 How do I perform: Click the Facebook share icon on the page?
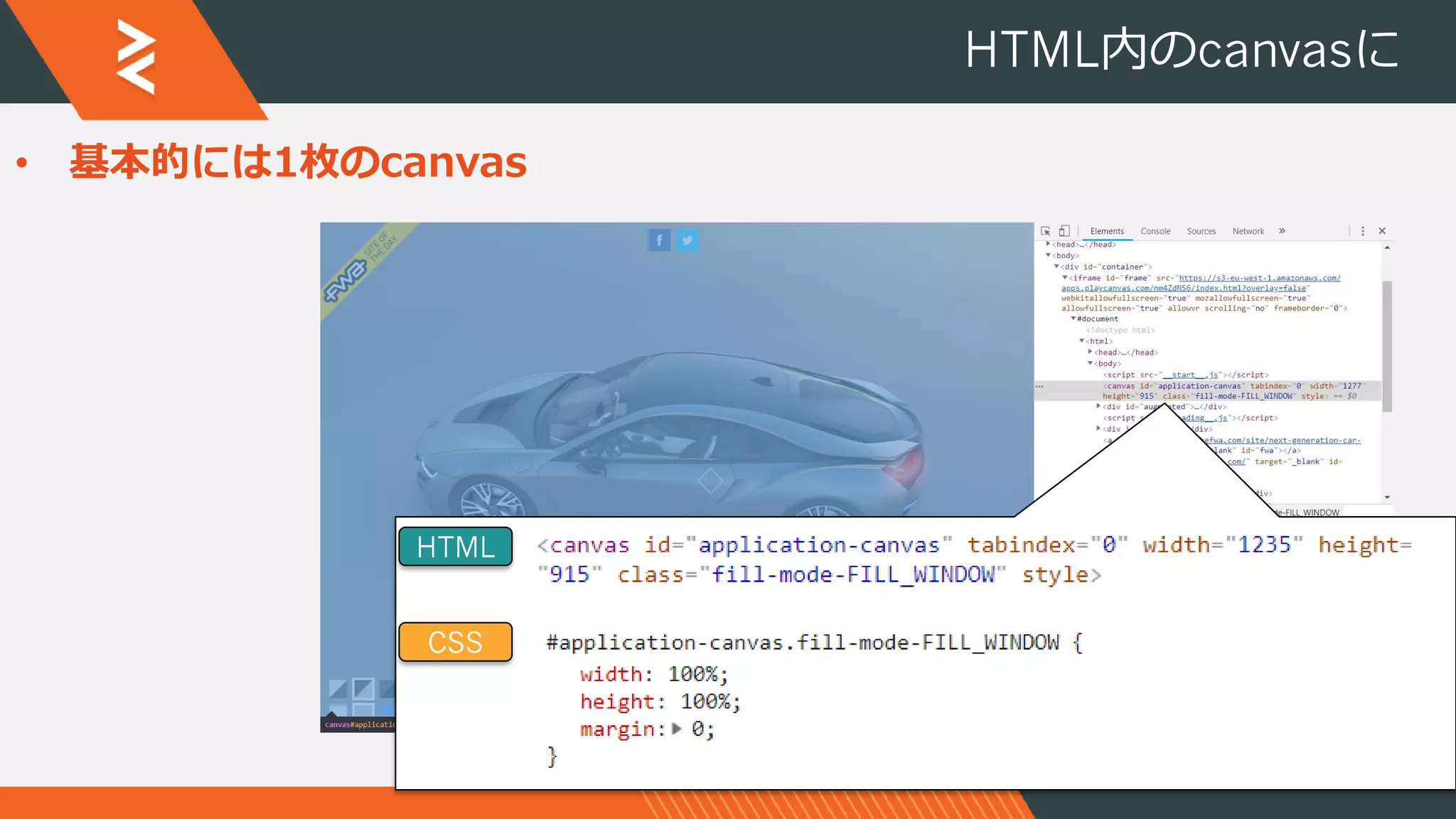coord(659,240)
